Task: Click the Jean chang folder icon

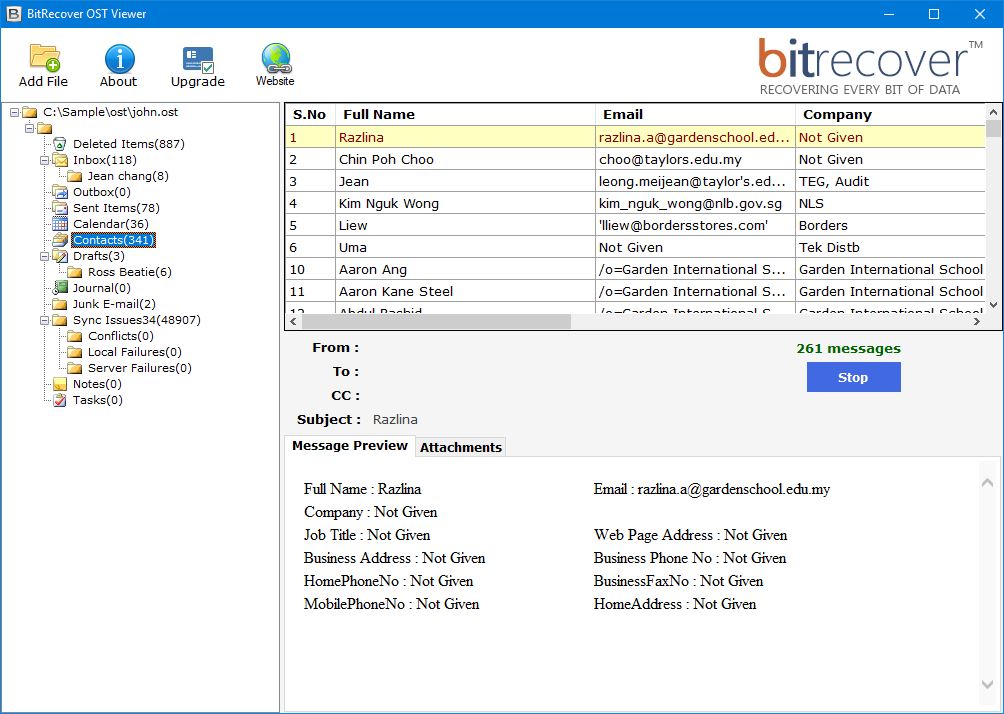Action: coord(75,176)
